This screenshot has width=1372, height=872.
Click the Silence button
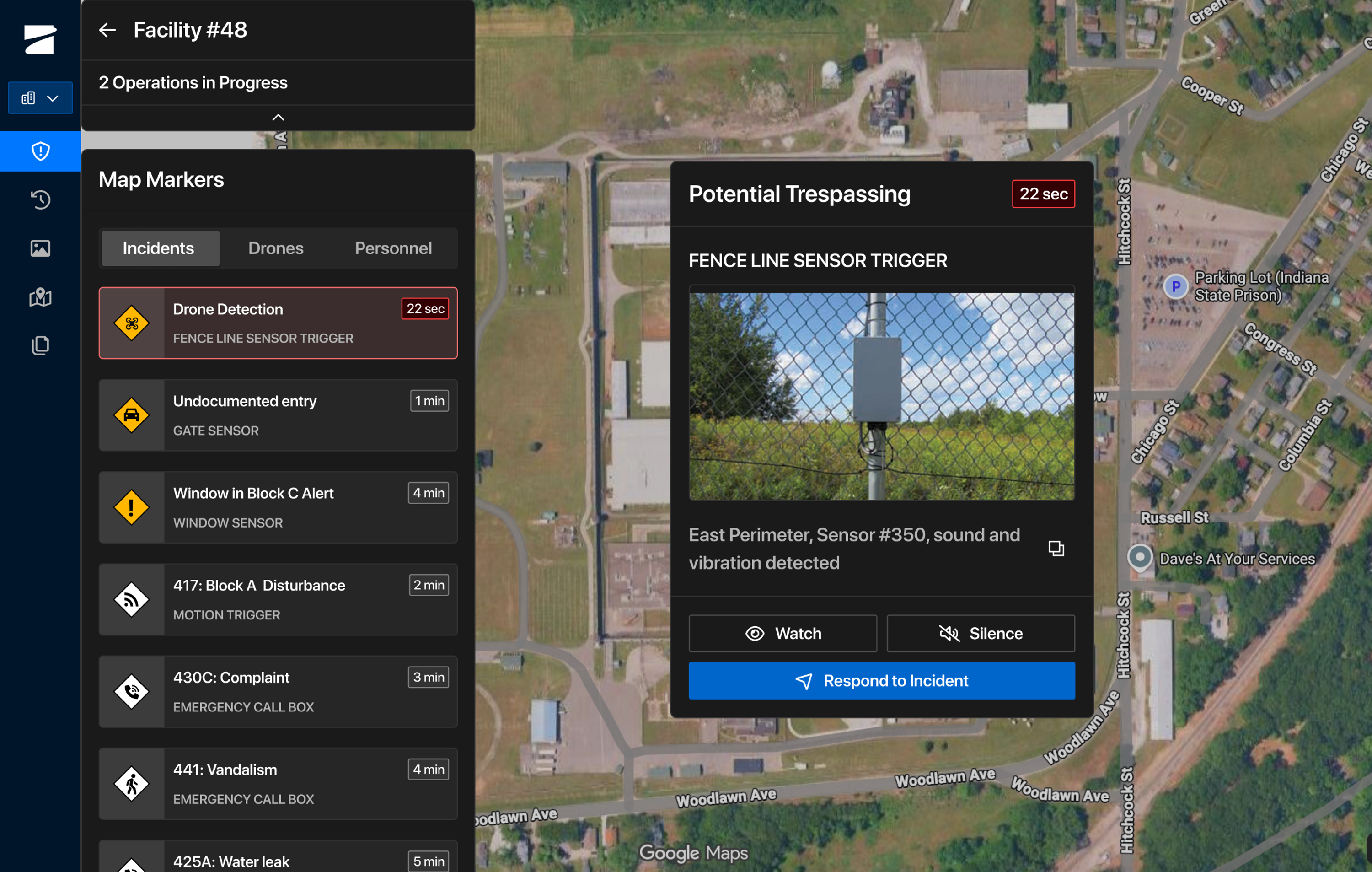[981, 633]
